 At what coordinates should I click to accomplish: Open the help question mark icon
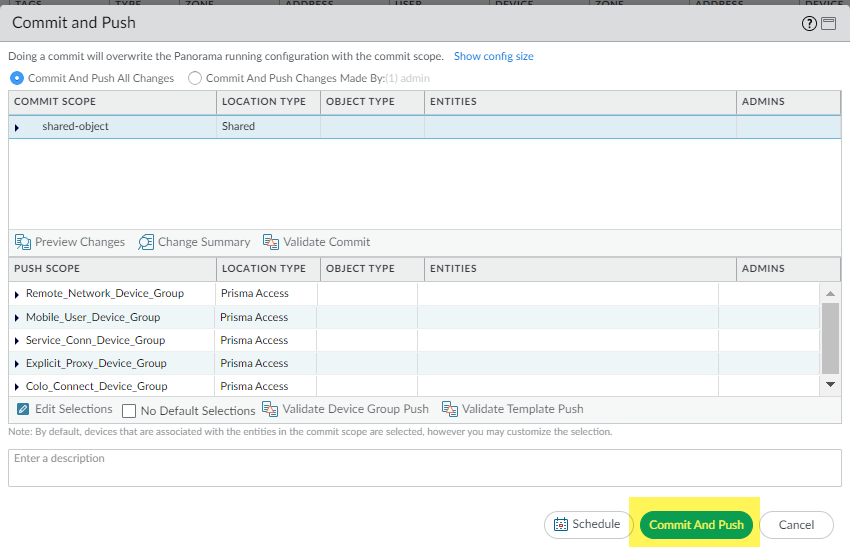[809, 23]
